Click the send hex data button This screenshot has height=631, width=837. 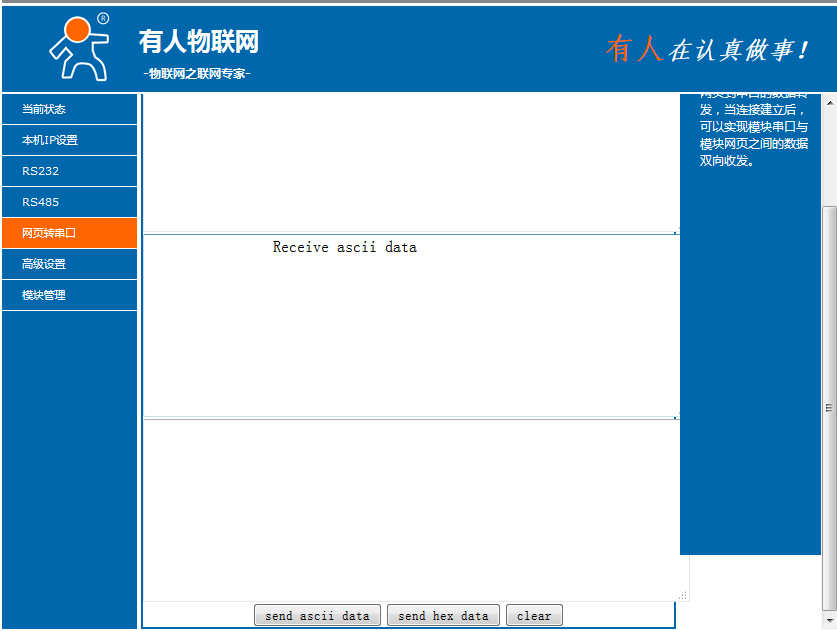(x=443, y=616)
